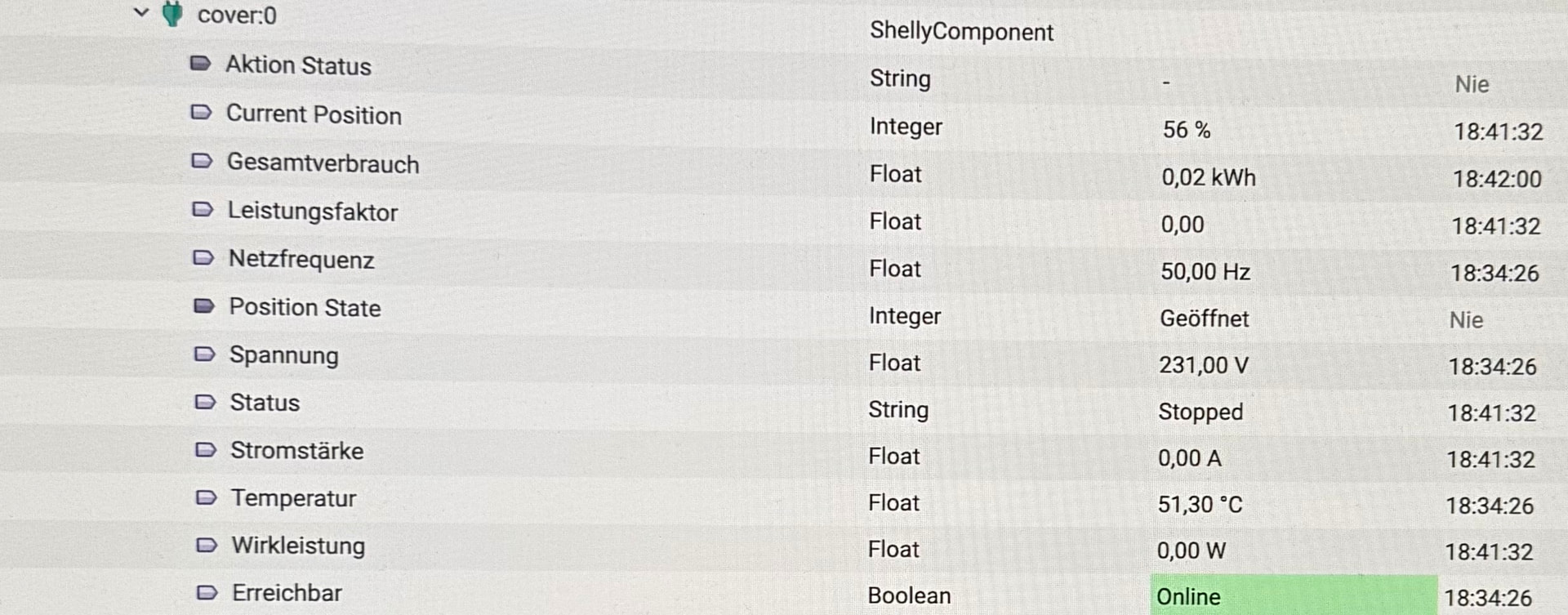Click the 51,30 °C temperature value
The height and width of the screenshot is (615, 1568).
point(1200,505)
